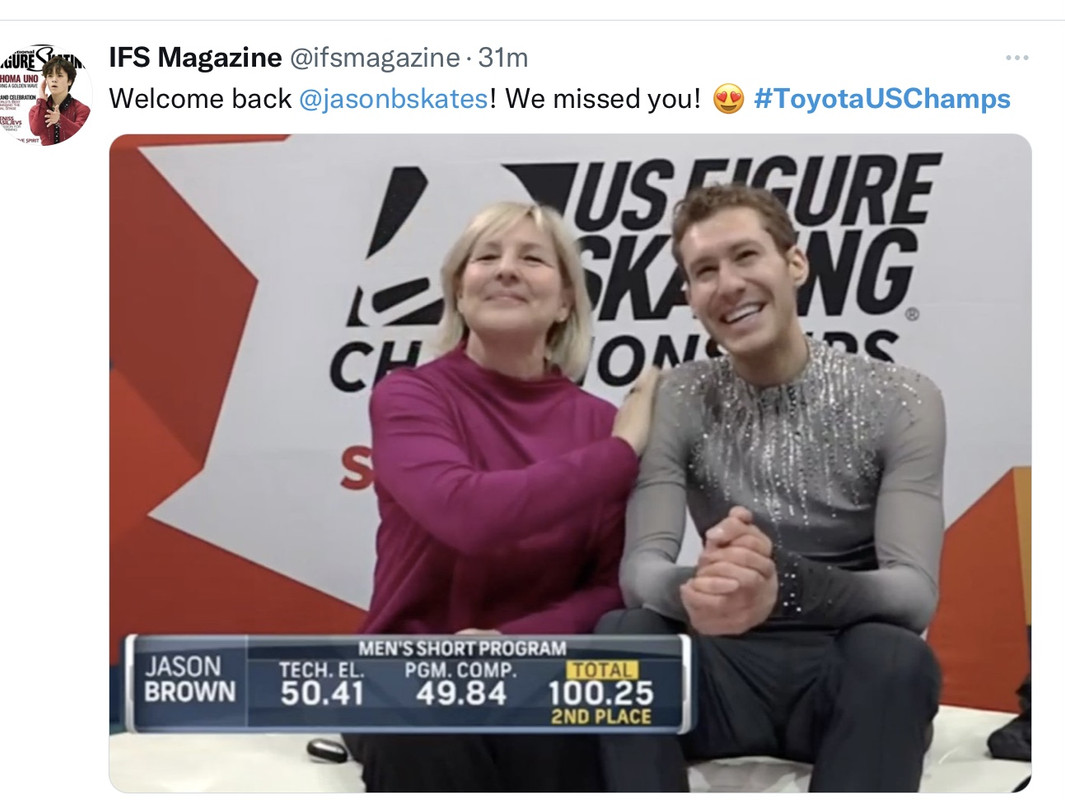Click the 100.25 total score
This screenshot has width=1065, height=800.
tap(600, 694)
